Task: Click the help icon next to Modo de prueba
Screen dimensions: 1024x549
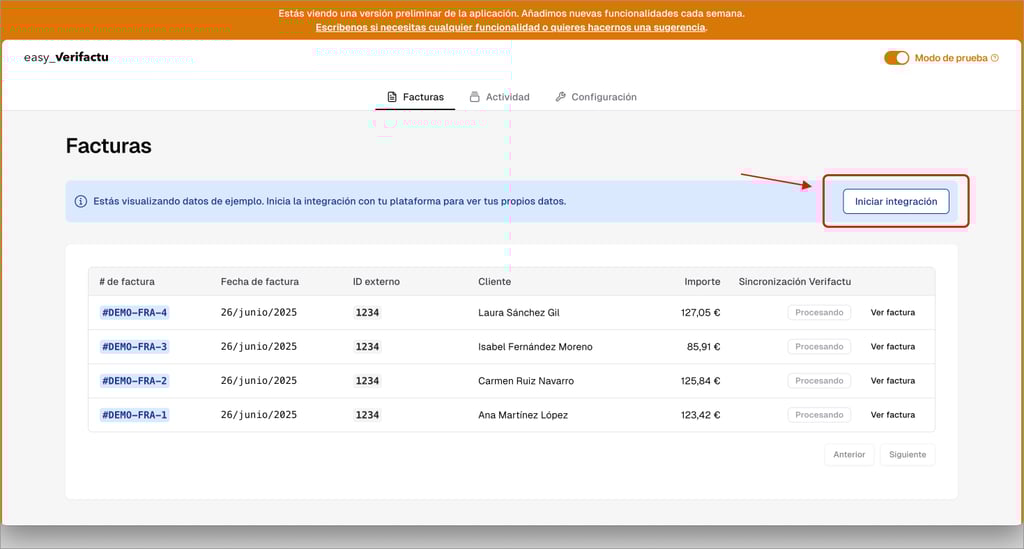Action: coord(994,58)
